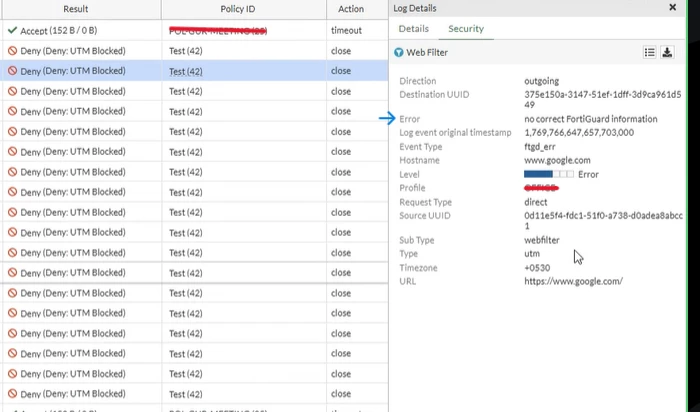Select the Security tab

pyautogui.click(x=466, y=29)
